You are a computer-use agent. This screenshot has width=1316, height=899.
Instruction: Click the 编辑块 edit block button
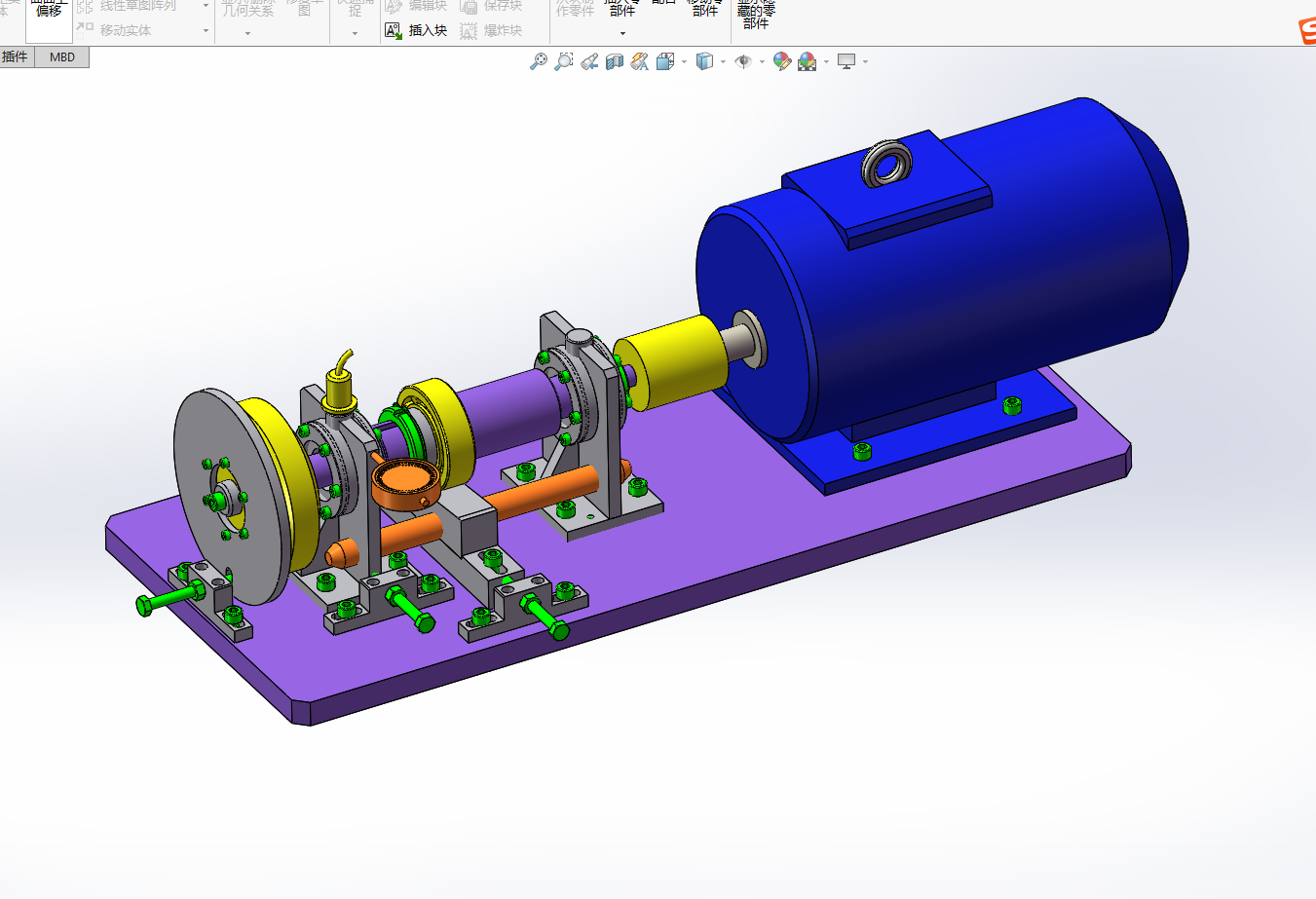point(416,6)
